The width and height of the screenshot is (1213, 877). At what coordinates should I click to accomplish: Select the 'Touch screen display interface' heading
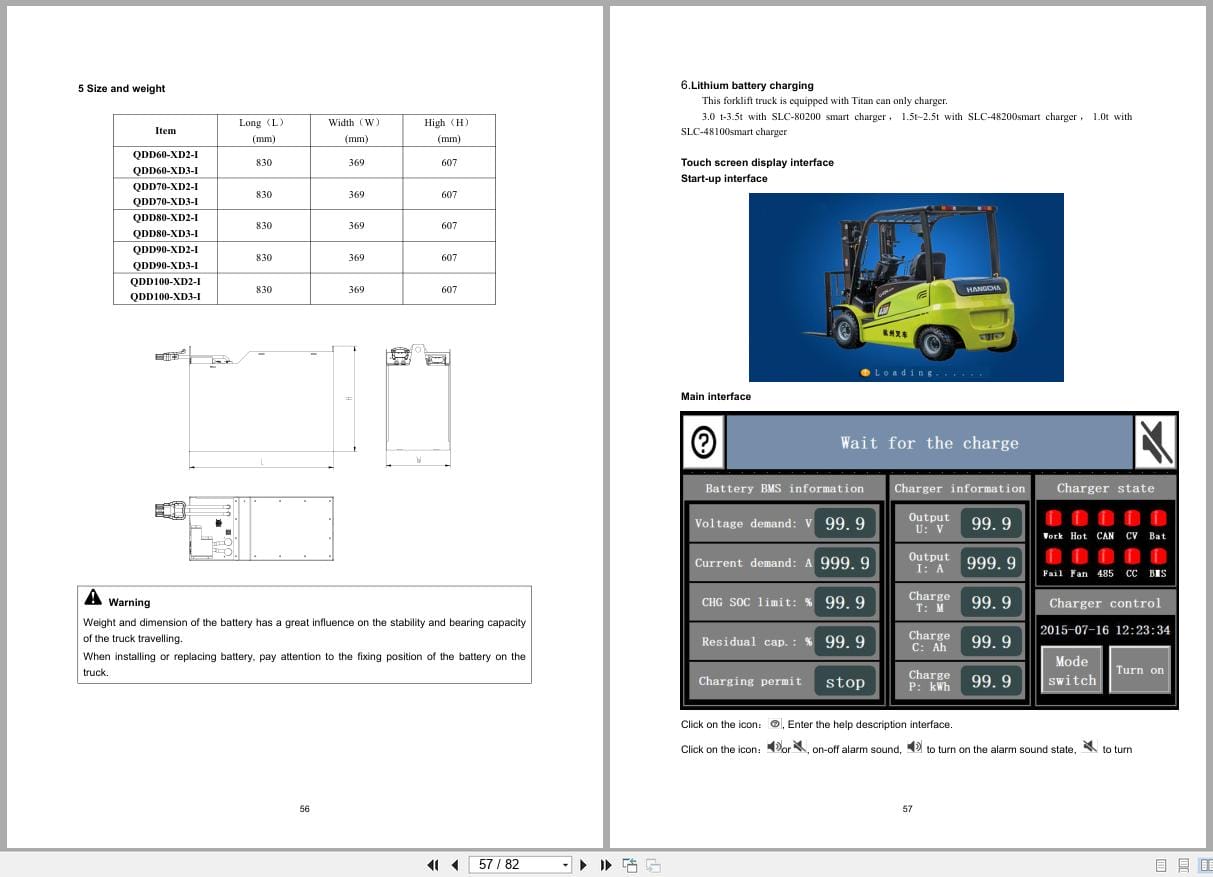point(757,163)
